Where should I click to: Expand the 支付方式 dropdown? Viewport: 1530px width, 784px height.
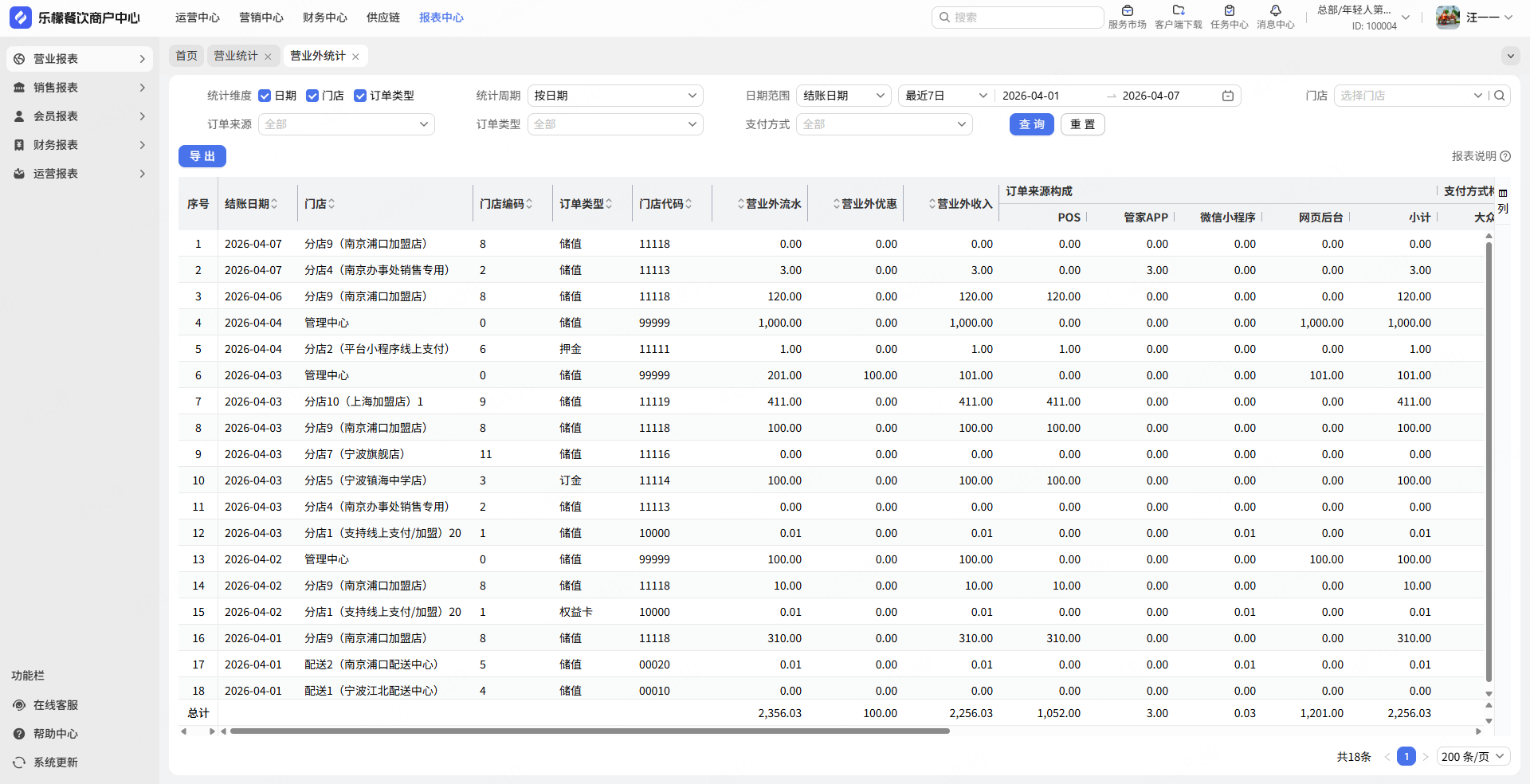coord(884,124)
